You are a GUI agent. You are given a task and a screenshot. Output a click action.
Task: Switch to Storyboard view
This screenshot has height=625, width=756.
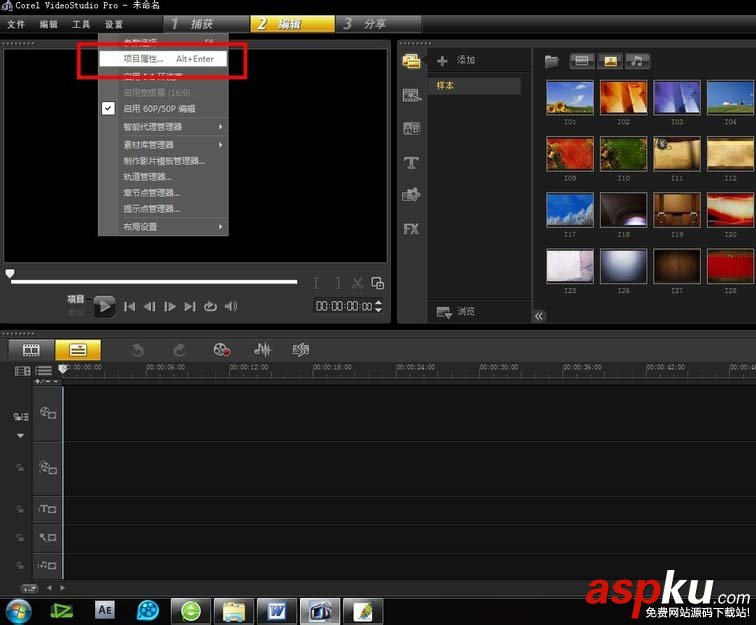tap(31, 350)
